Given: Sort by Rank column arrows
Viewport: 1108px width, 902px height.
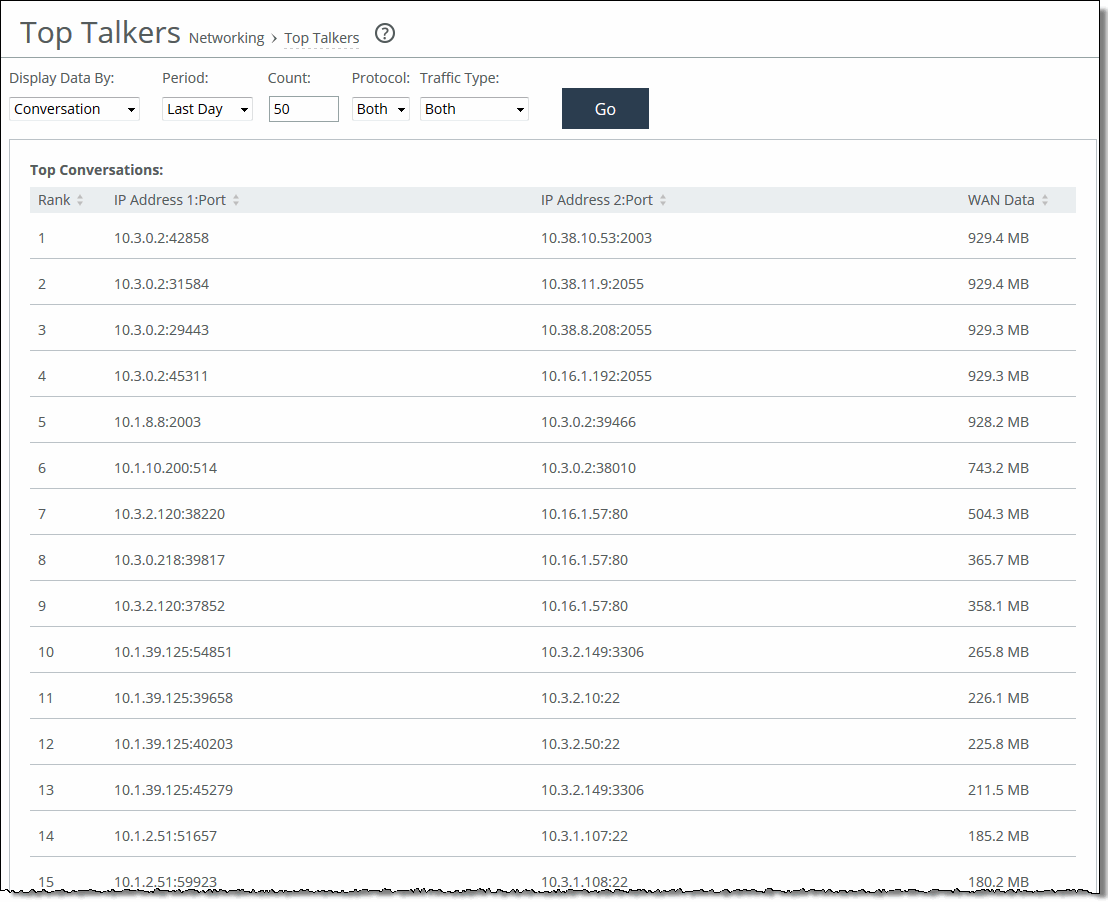Looking at the screenshot, I should (x=80, y=200).
